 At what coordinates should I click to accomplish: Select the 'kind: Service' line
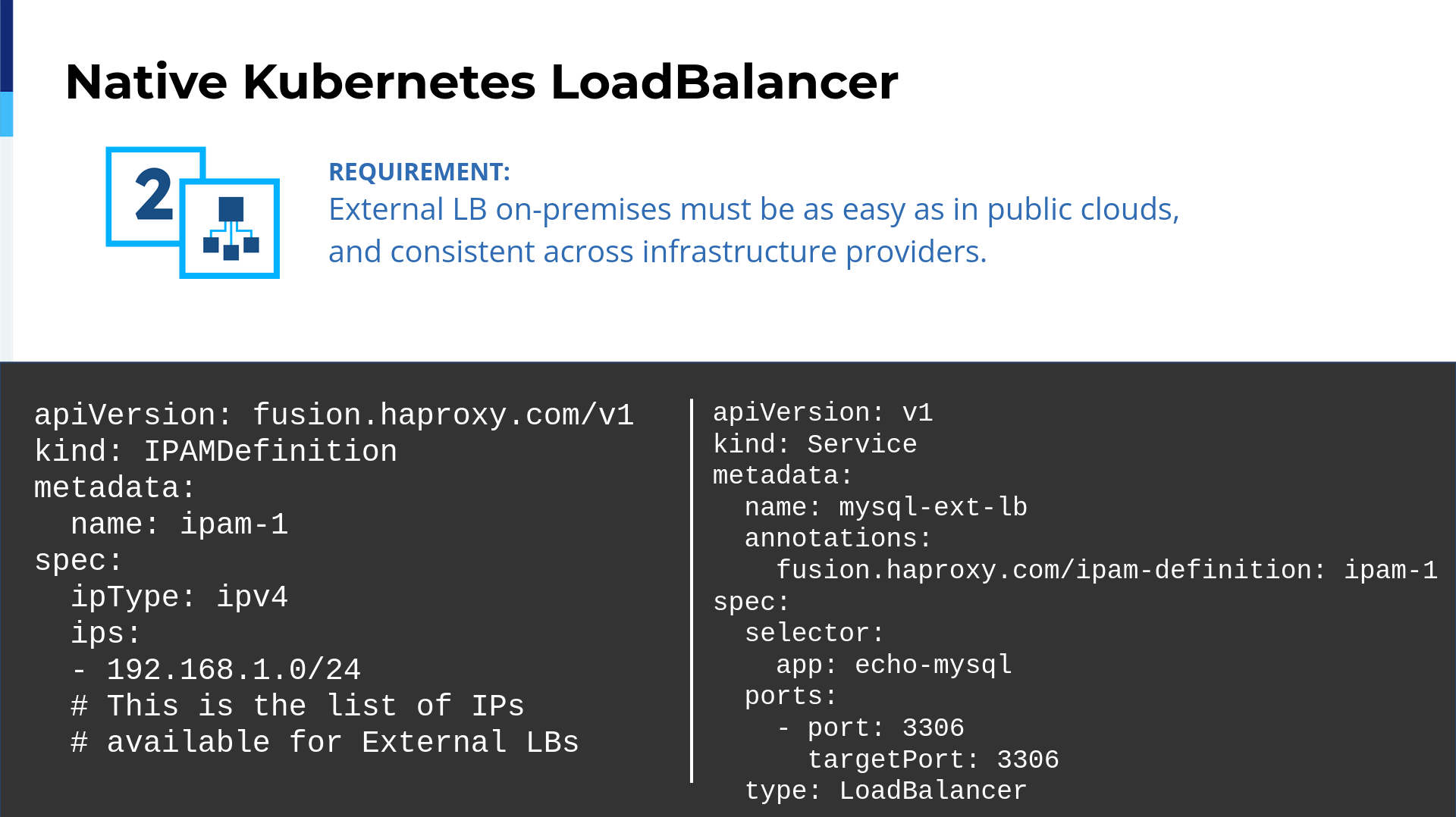[815, 445]
